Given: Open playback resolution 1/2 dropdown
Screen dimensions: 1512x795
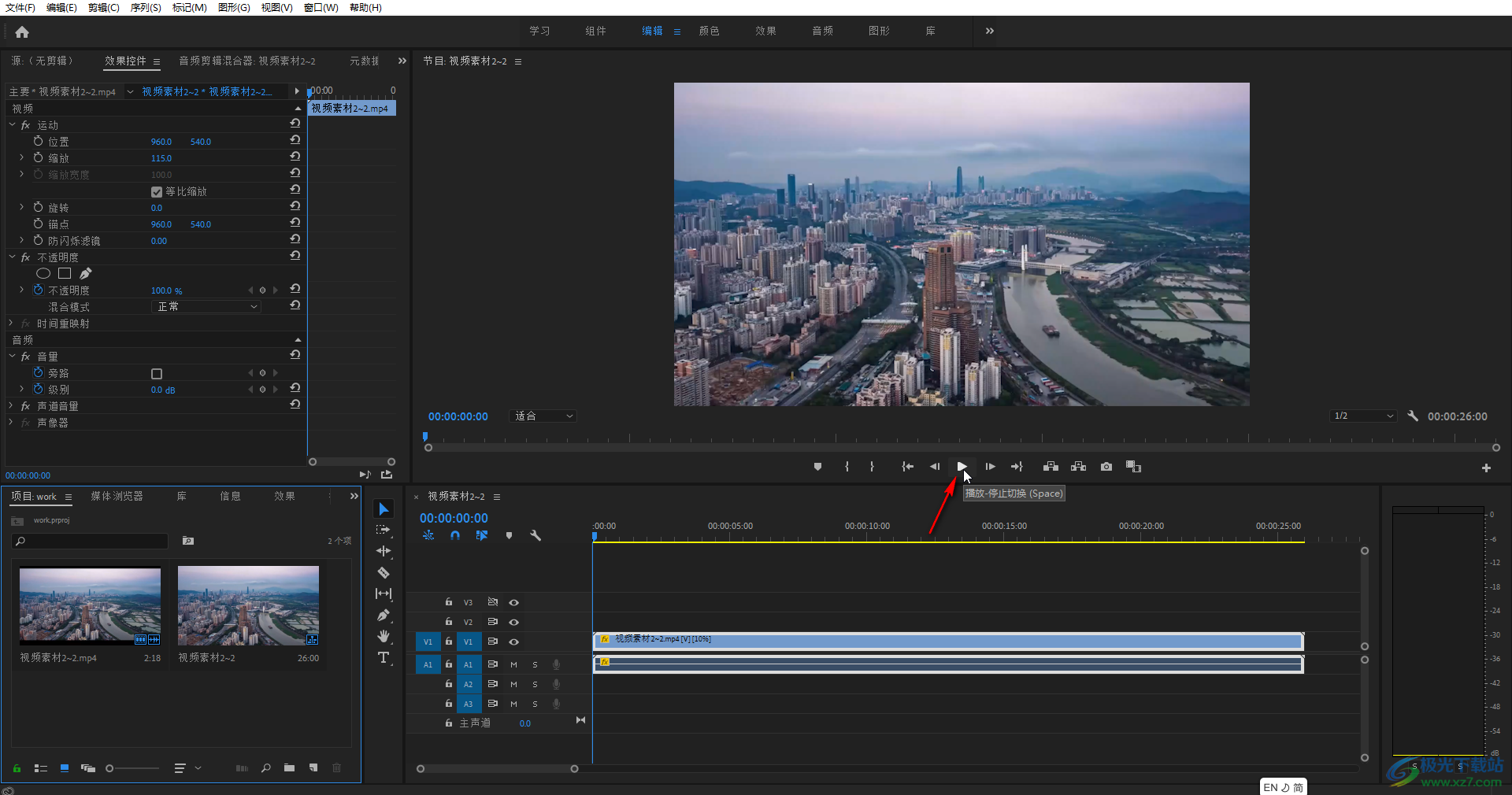Looking at the screenshot, I should point(1363,416).
